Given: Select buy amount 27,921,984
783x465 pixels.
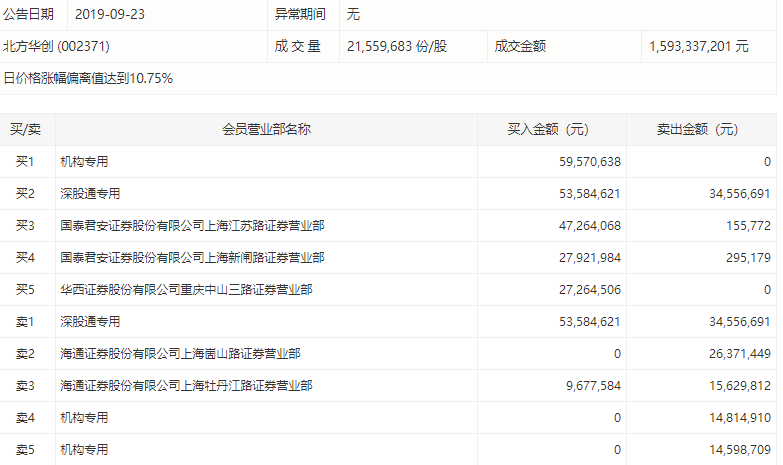Looking at the screenshot, I should (x=590, y=257).
